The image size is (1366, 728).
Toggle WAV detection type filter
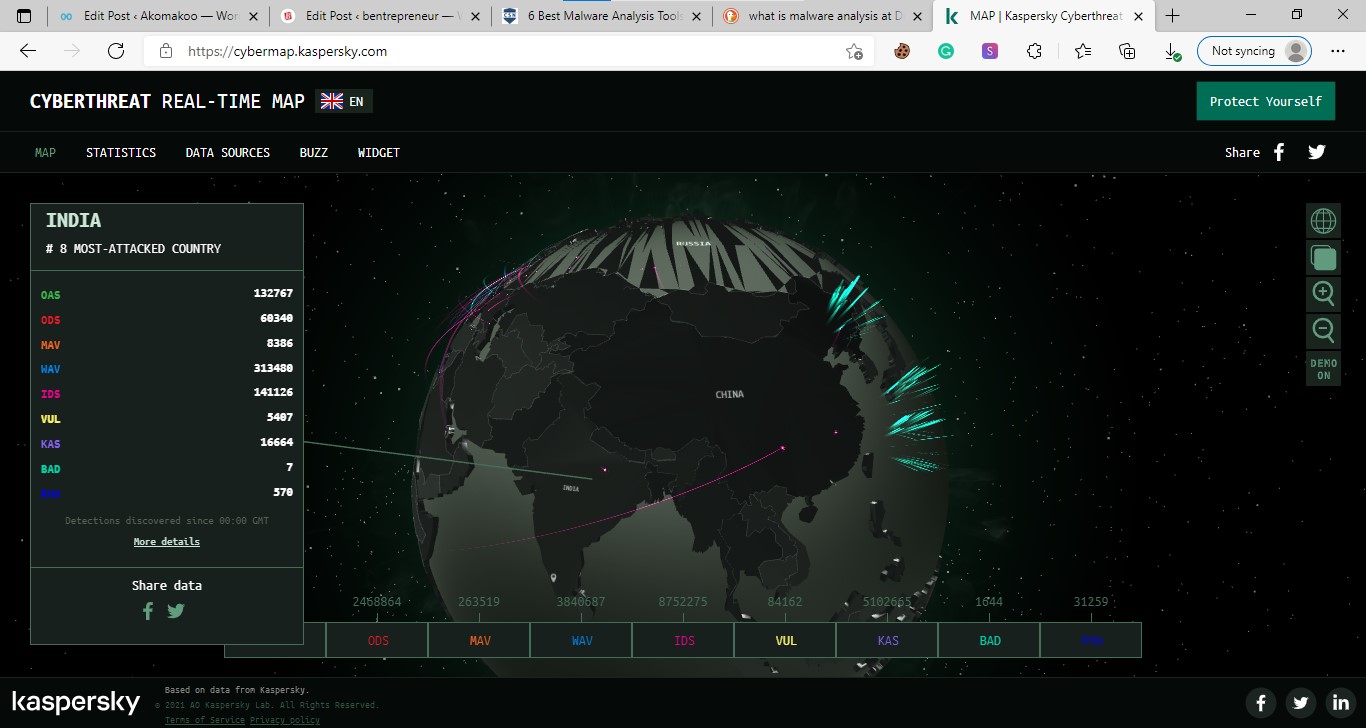click(x=582, y=640)
